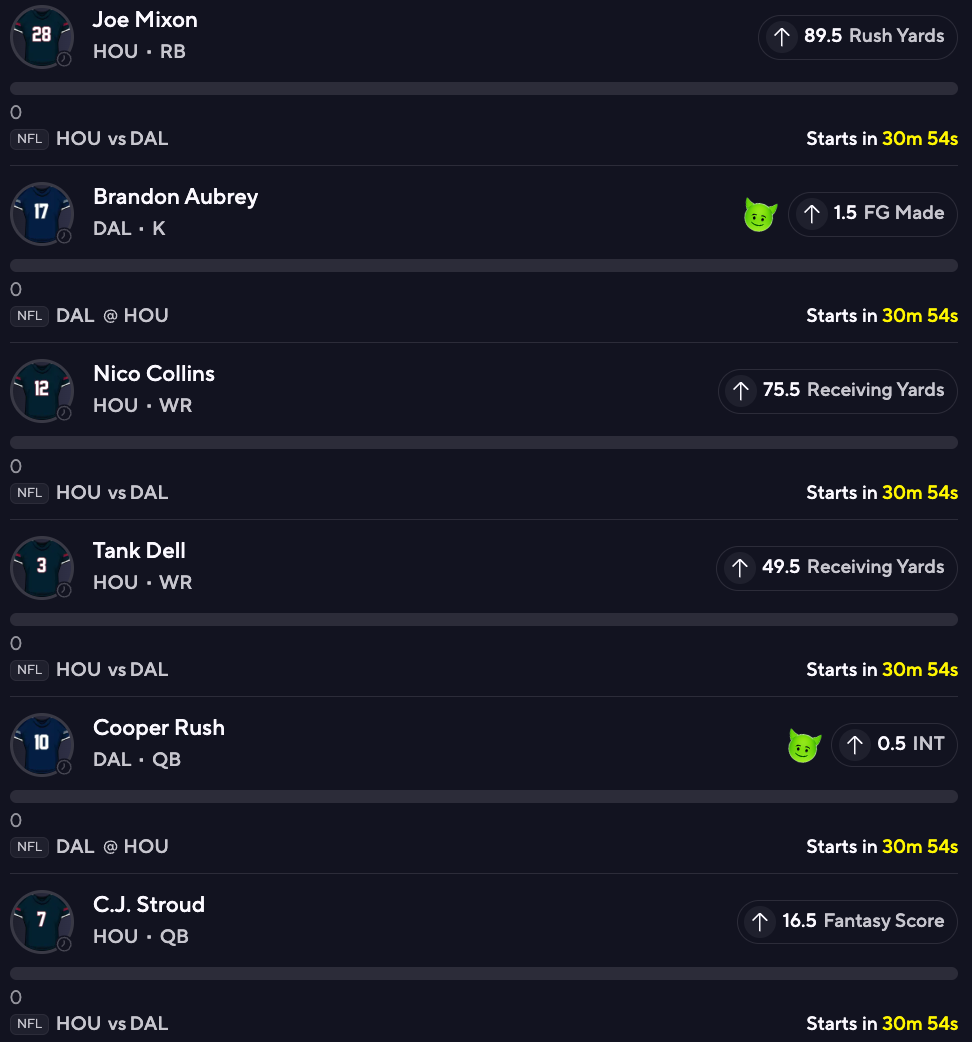Click Cooper Rush's number 10 jersey

pos(41,744)
